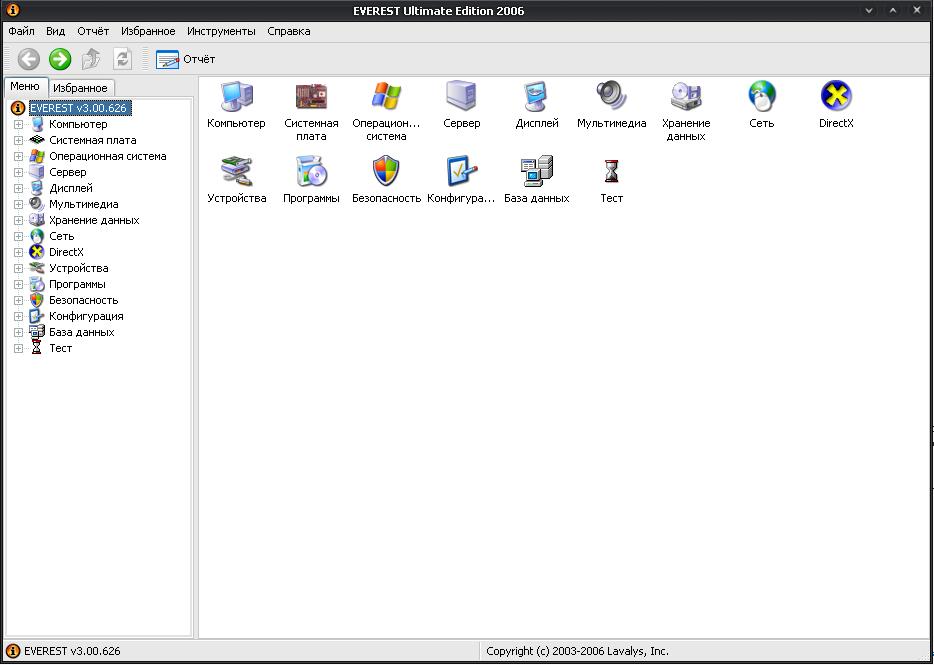Select the Тест hourglass icon
The image size is (934, 665).
click(x=611, y=172)
